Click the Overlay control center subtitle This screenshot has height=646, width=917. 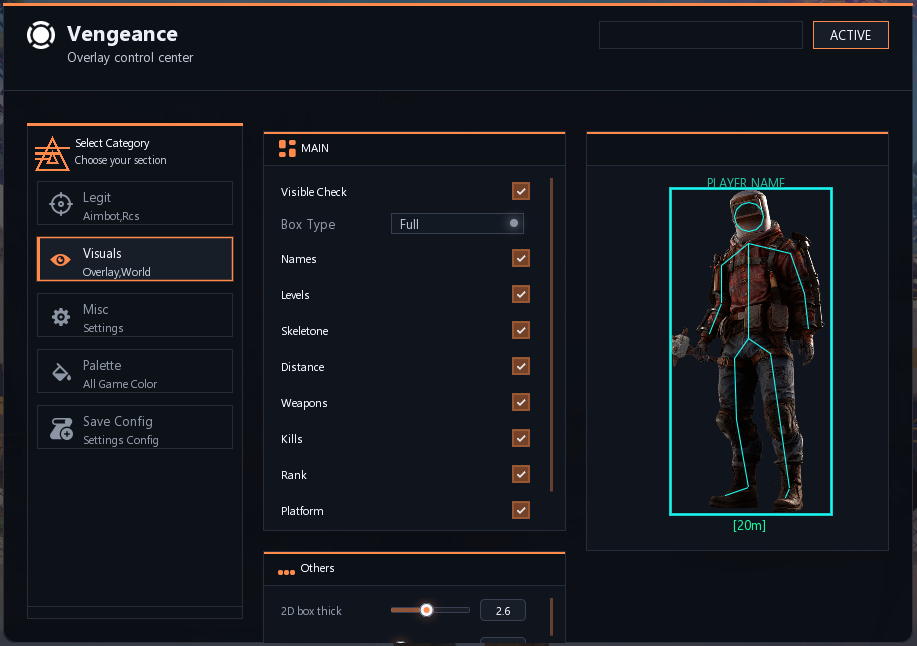point(130,58)
